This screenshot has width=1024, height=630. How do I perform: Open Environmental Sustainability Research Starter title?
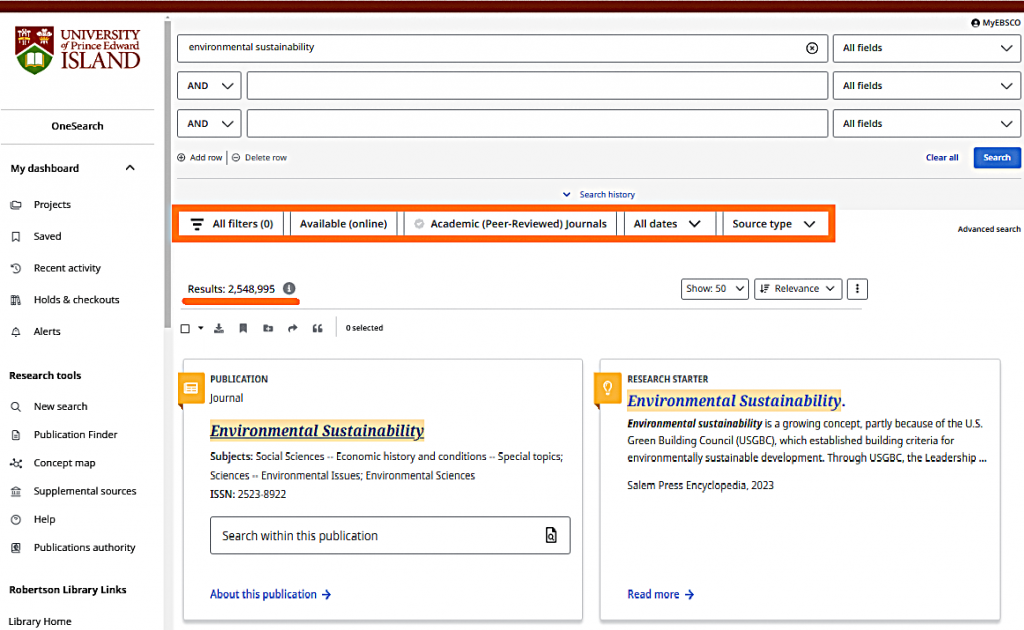coord(734,400)
